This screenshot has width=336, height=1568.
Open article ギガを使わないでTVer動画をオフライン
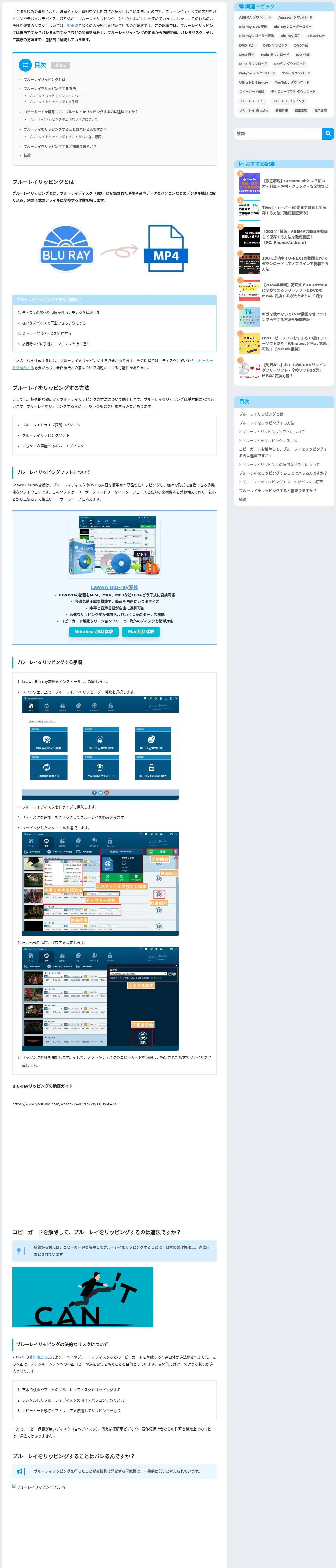coord(295,317)
